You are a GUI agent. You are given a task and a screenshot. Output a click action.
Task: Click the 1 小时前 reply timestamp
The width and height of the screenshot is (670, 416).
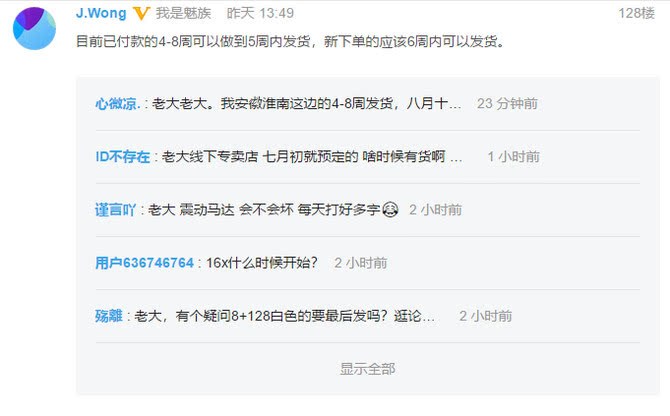[514, 157]
